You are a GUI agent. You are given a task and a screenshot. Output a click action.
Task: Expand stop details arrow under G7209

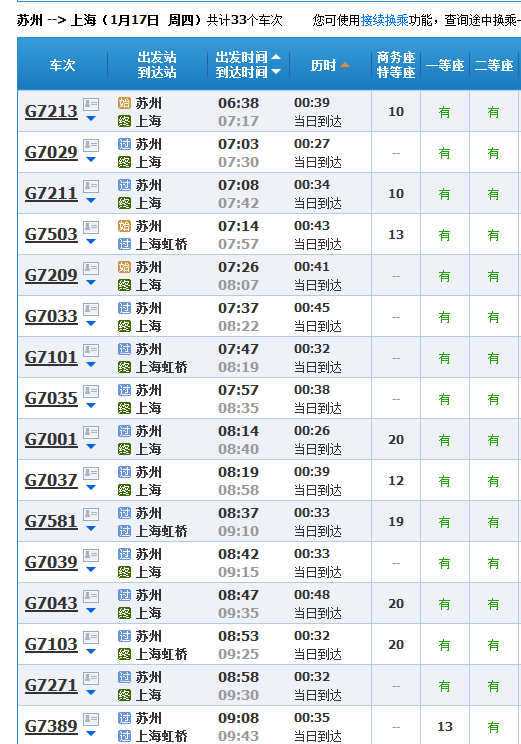point(91,283)
